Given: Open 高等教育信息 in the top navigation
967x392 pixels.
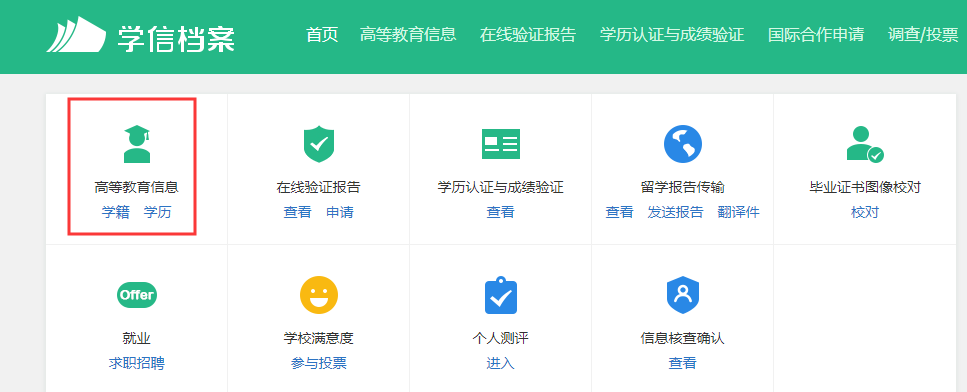Looking at the screenshot, I should pyautogui.click(x=408, y=35).
